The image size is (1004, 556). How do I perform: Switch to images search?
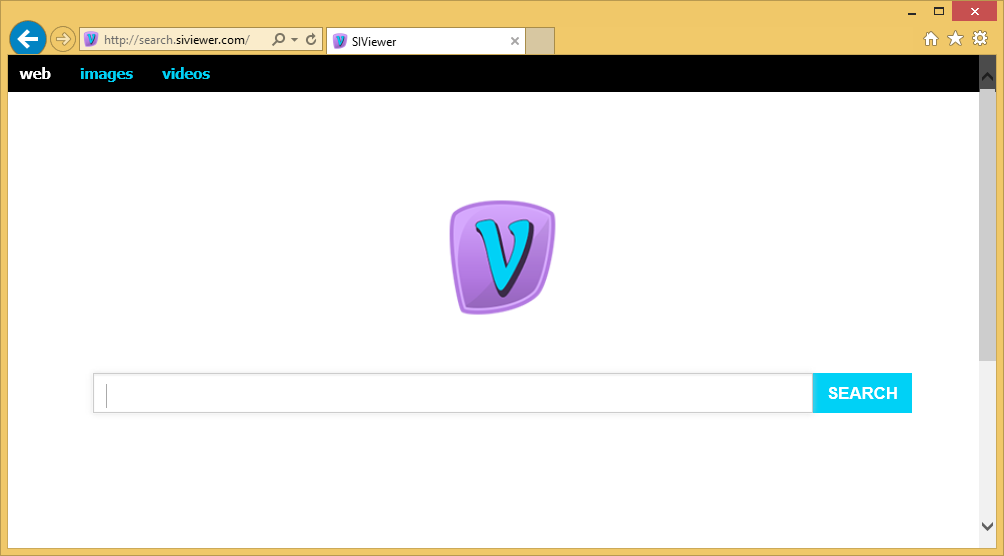pos(106,74)
